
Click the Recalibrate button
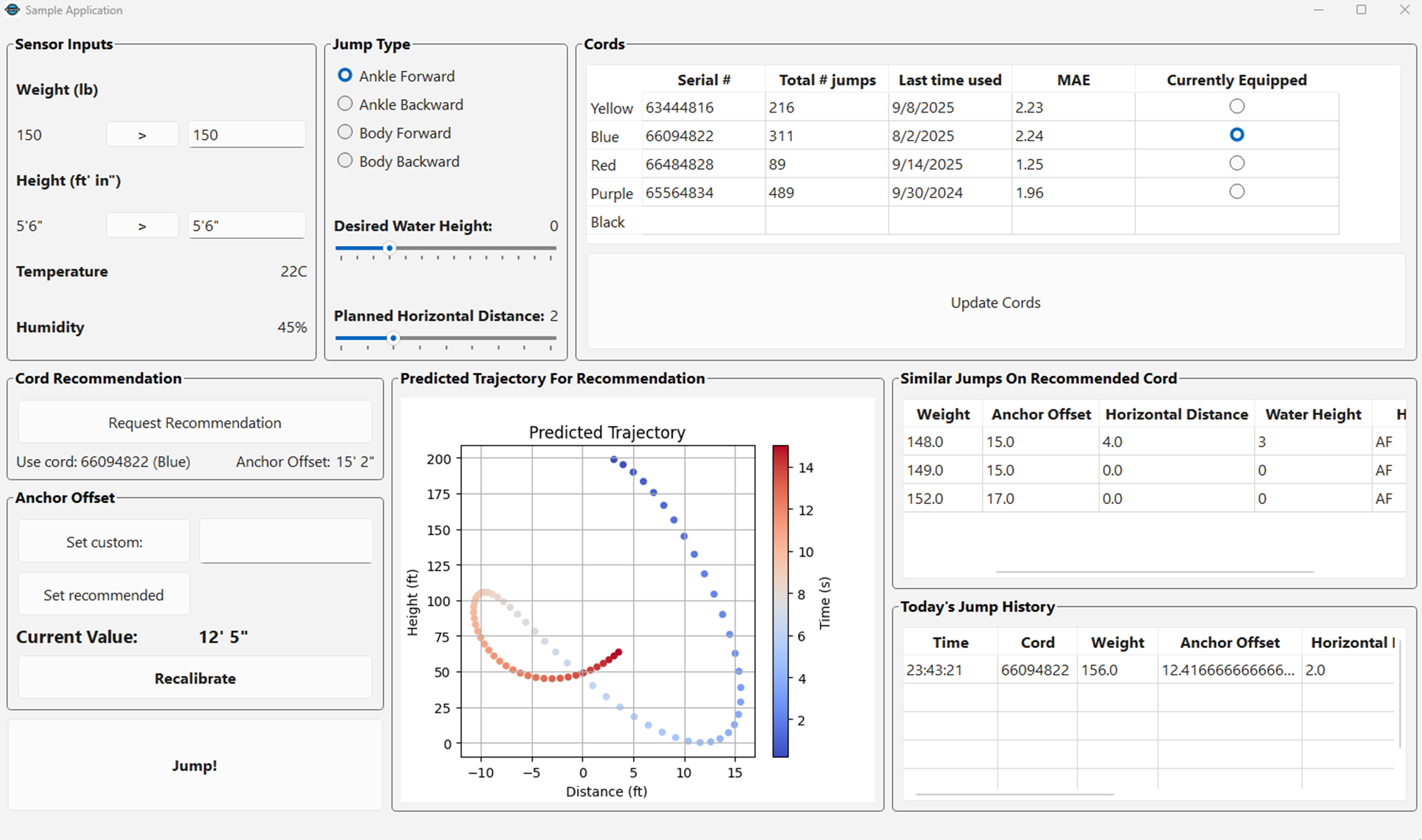[x=194, y=678]
